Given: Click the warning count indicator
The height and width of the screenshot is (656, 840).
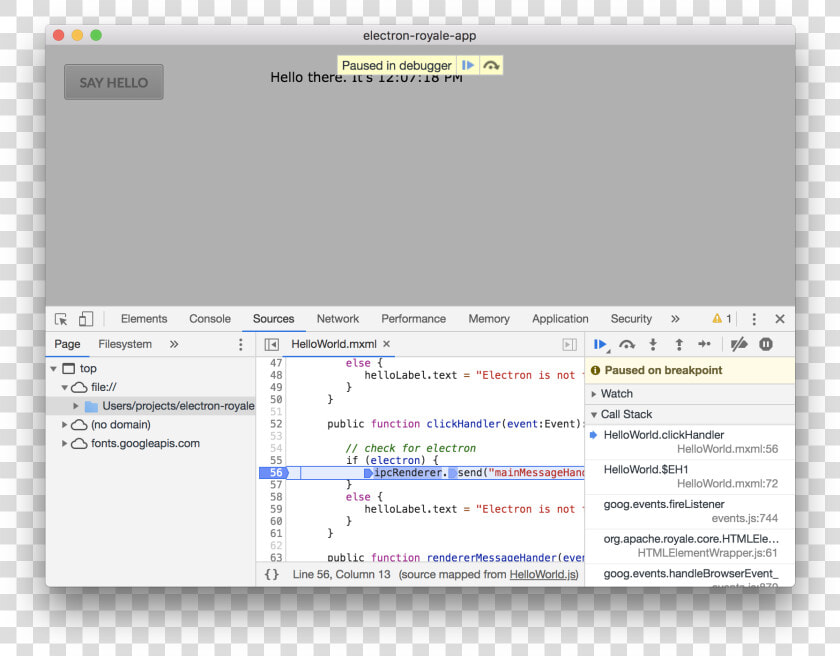Looking at the screenshot, I should 722,319.
